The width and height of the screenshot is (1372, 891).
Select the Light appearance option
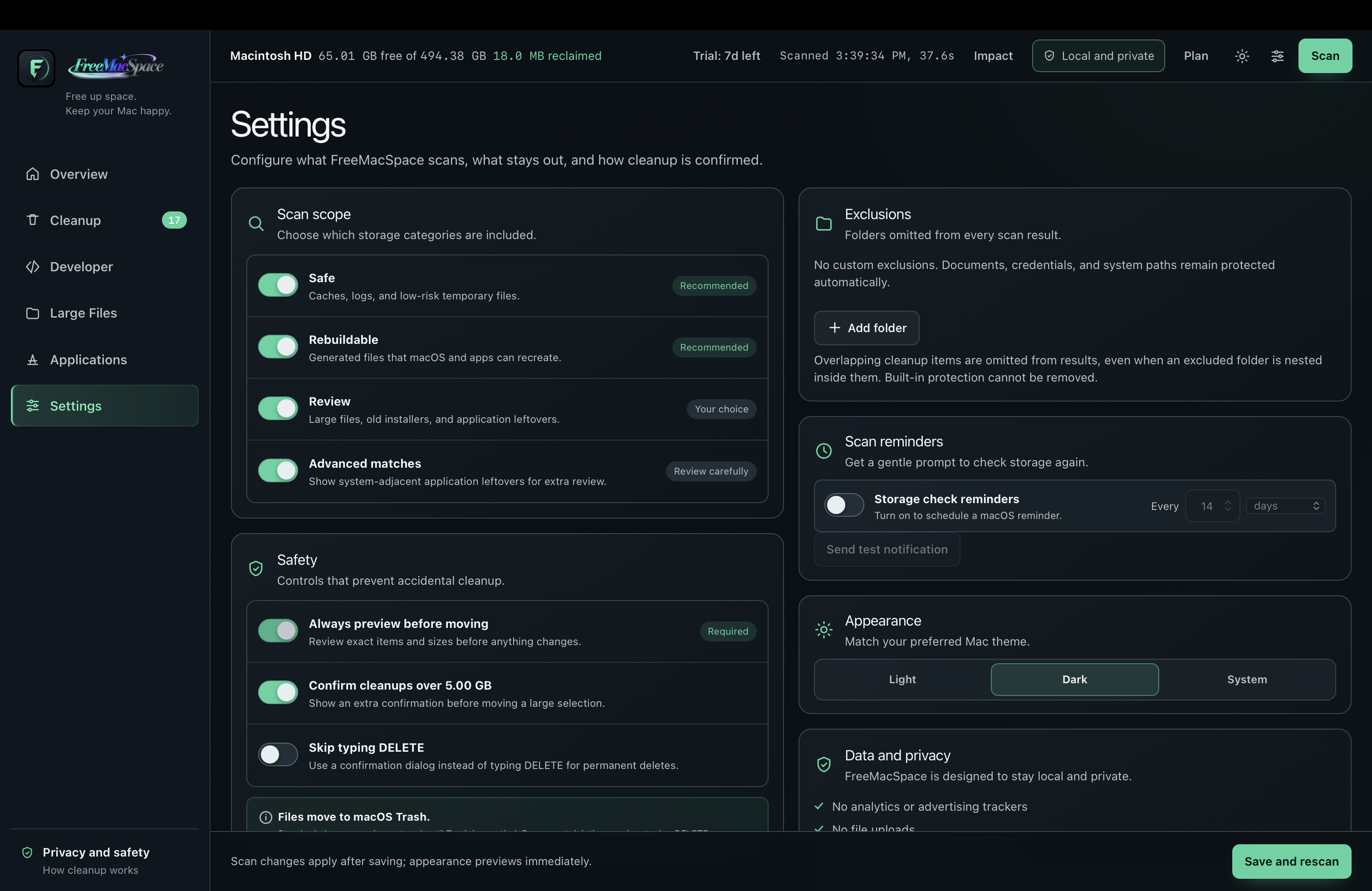pyautogui.click(x=902, y=680)
